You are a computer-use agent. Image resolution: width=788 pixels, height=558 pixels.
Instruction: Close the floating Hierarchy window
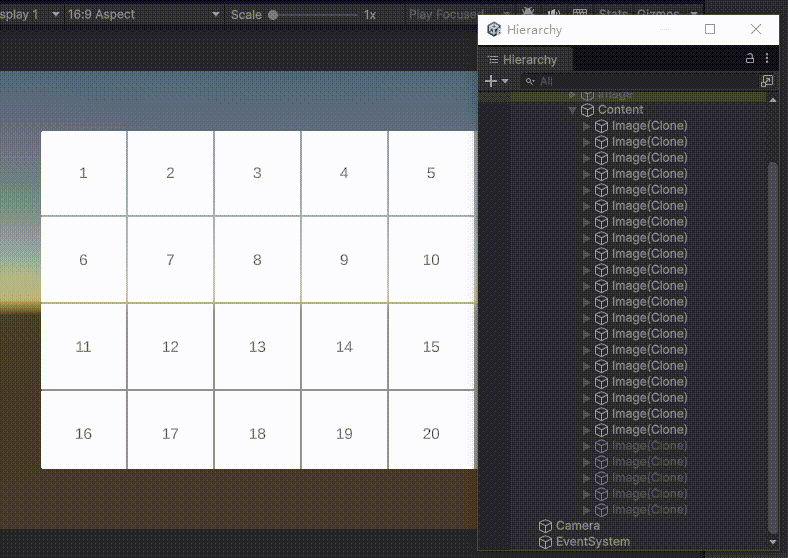(x=756, y=29)
